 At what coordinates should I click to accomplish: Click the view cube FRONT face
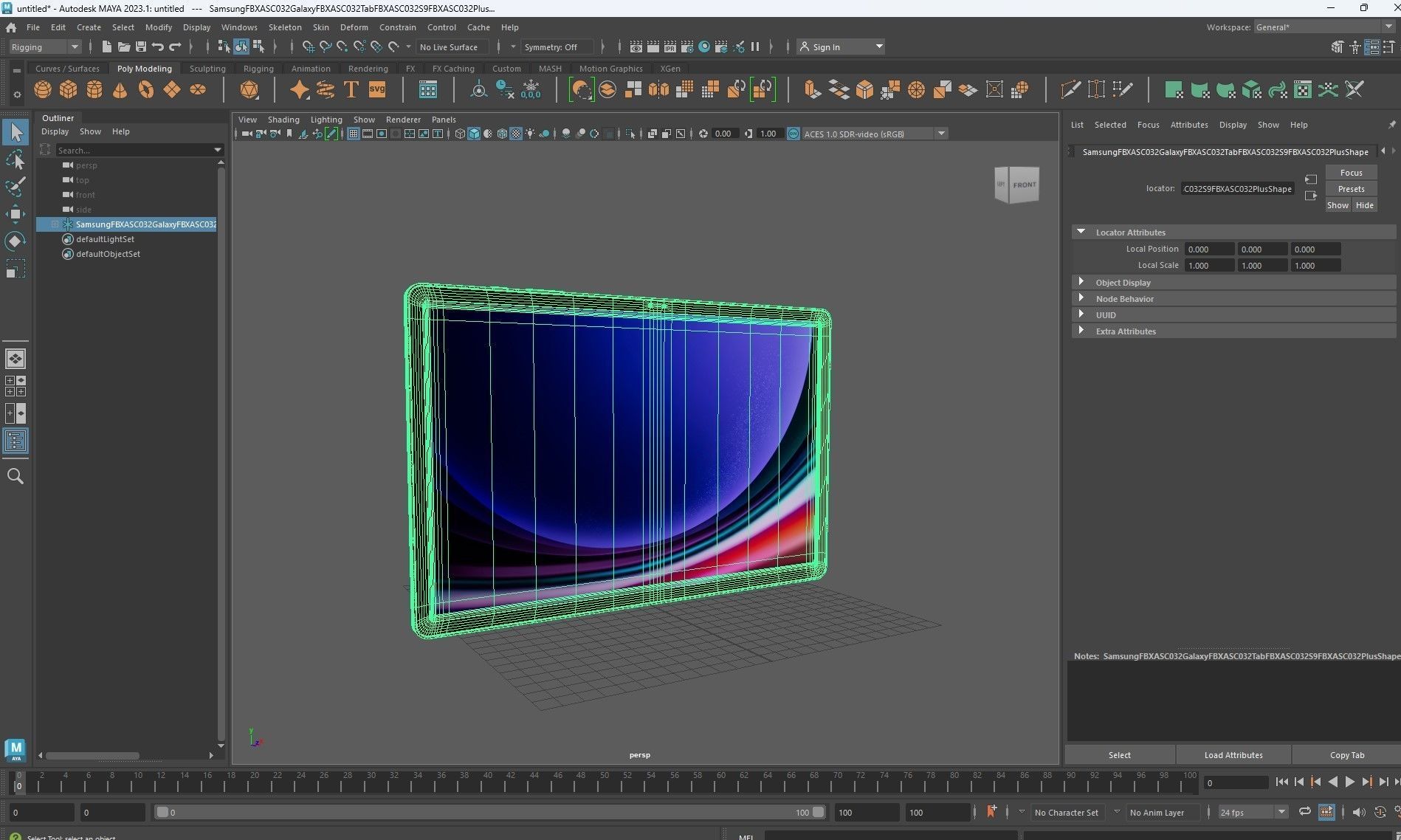[x=1025, y=185]
